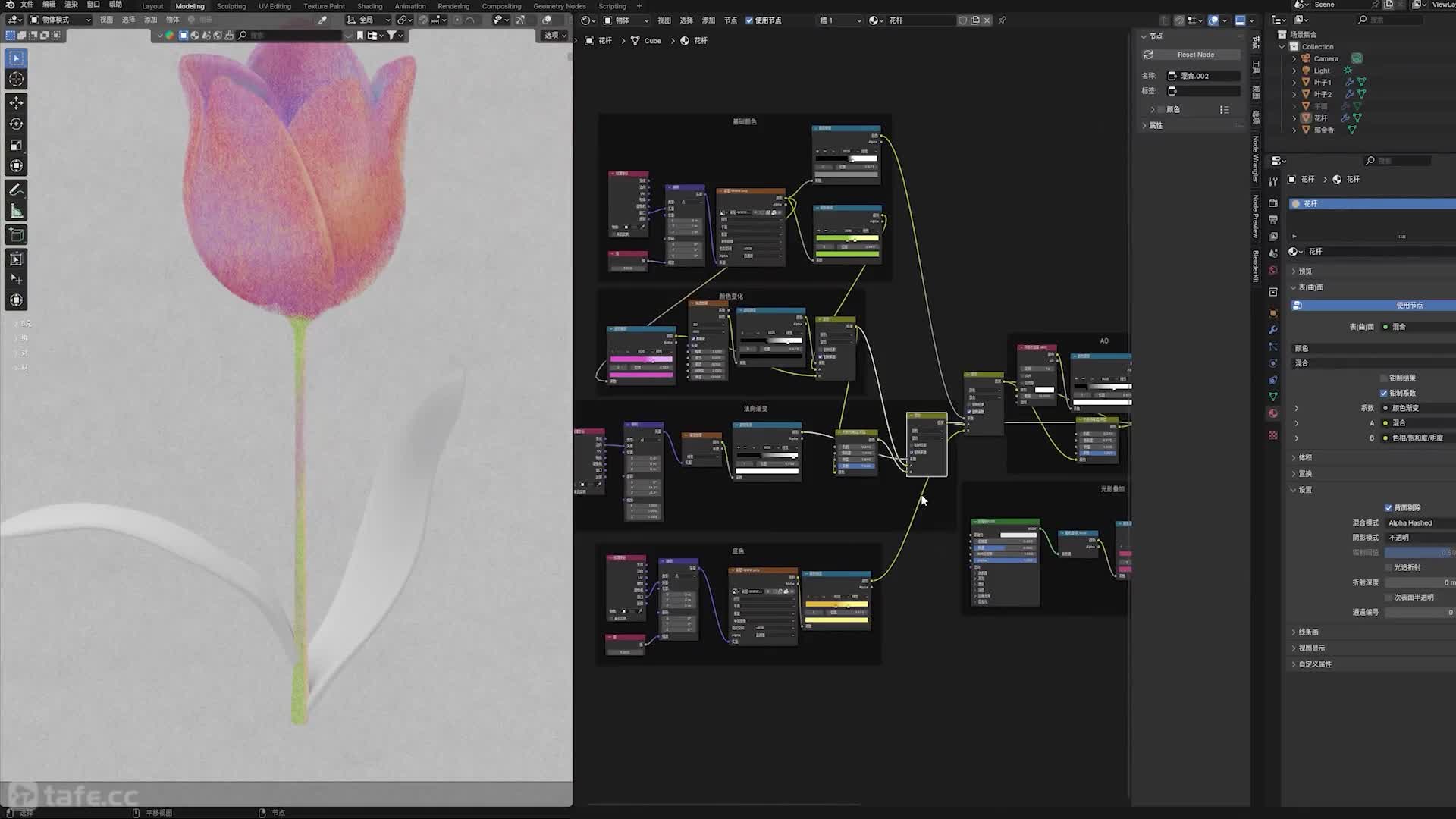Open the Object properties tab
1456x819 pixels.
tap(1273, 313)
